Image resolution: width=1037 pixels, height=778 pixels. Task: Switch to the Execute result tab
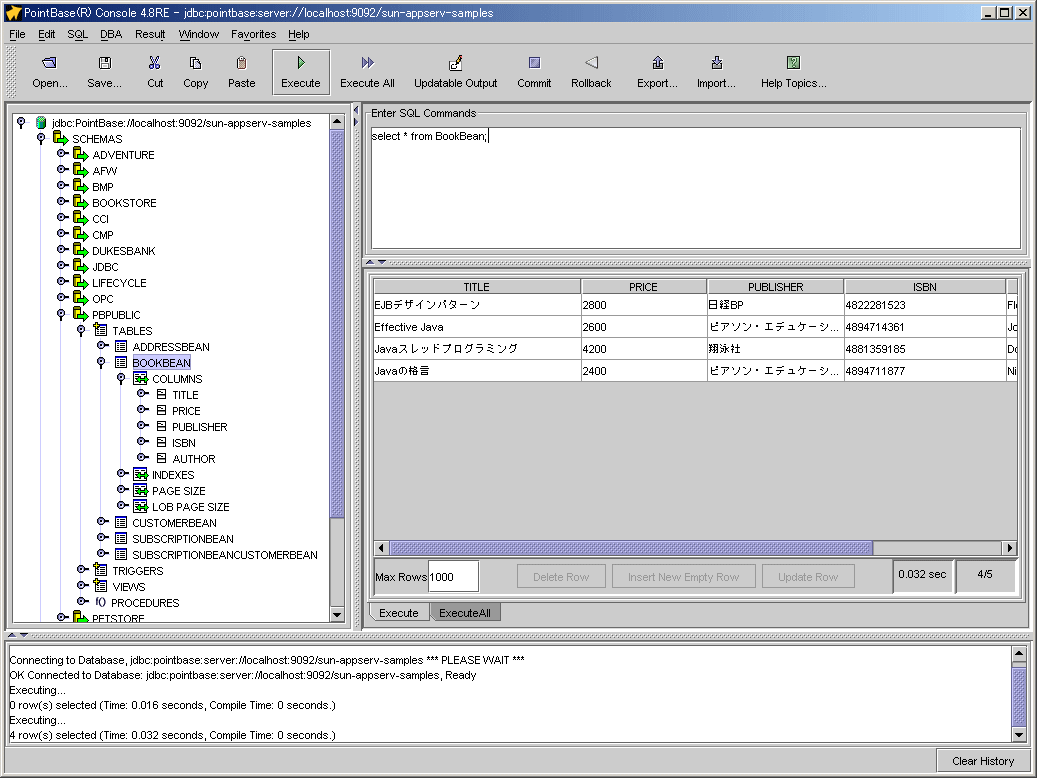[x=399, y=613]
